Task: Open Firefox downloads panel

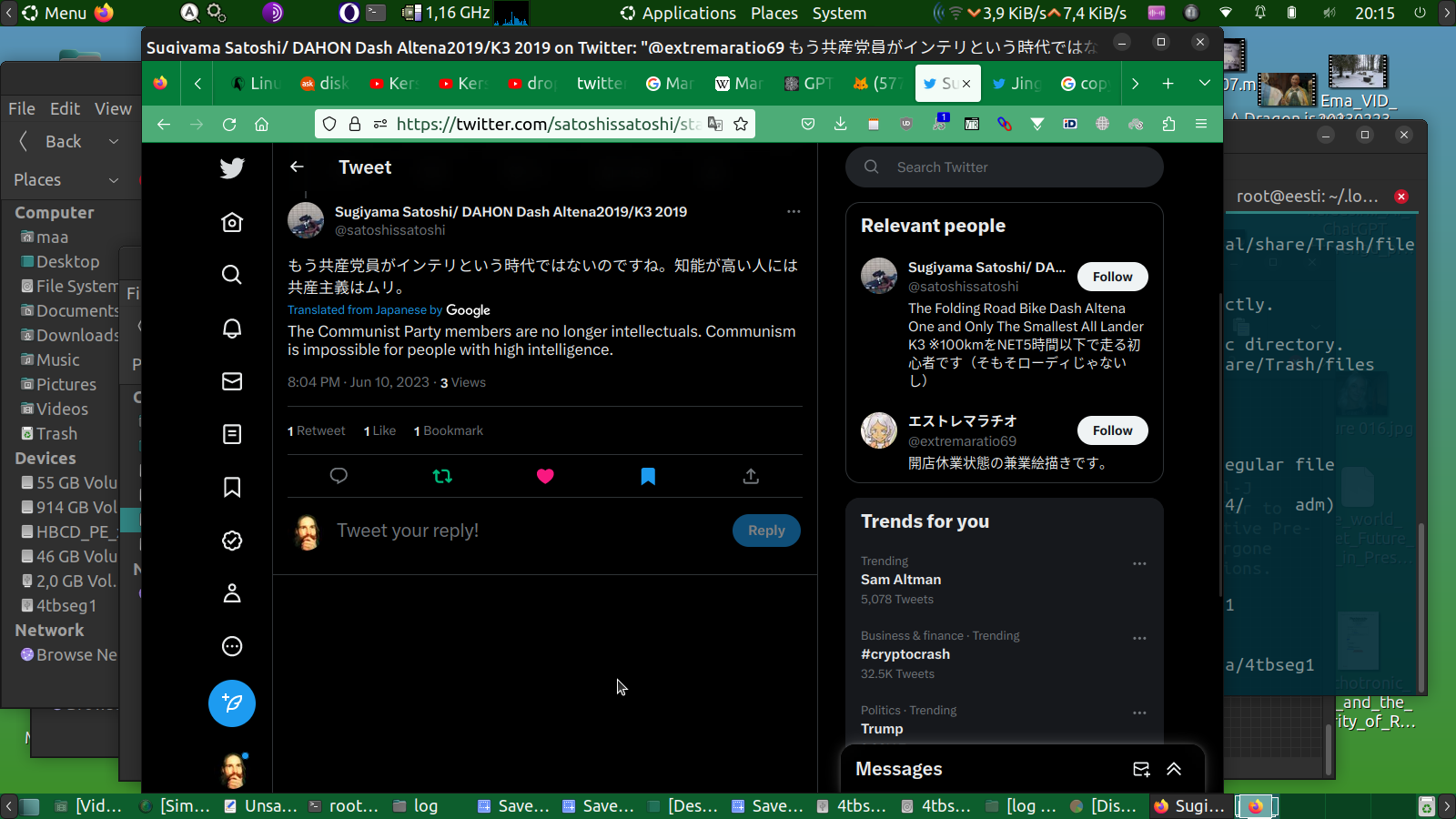Action: [x=840, y=124]
